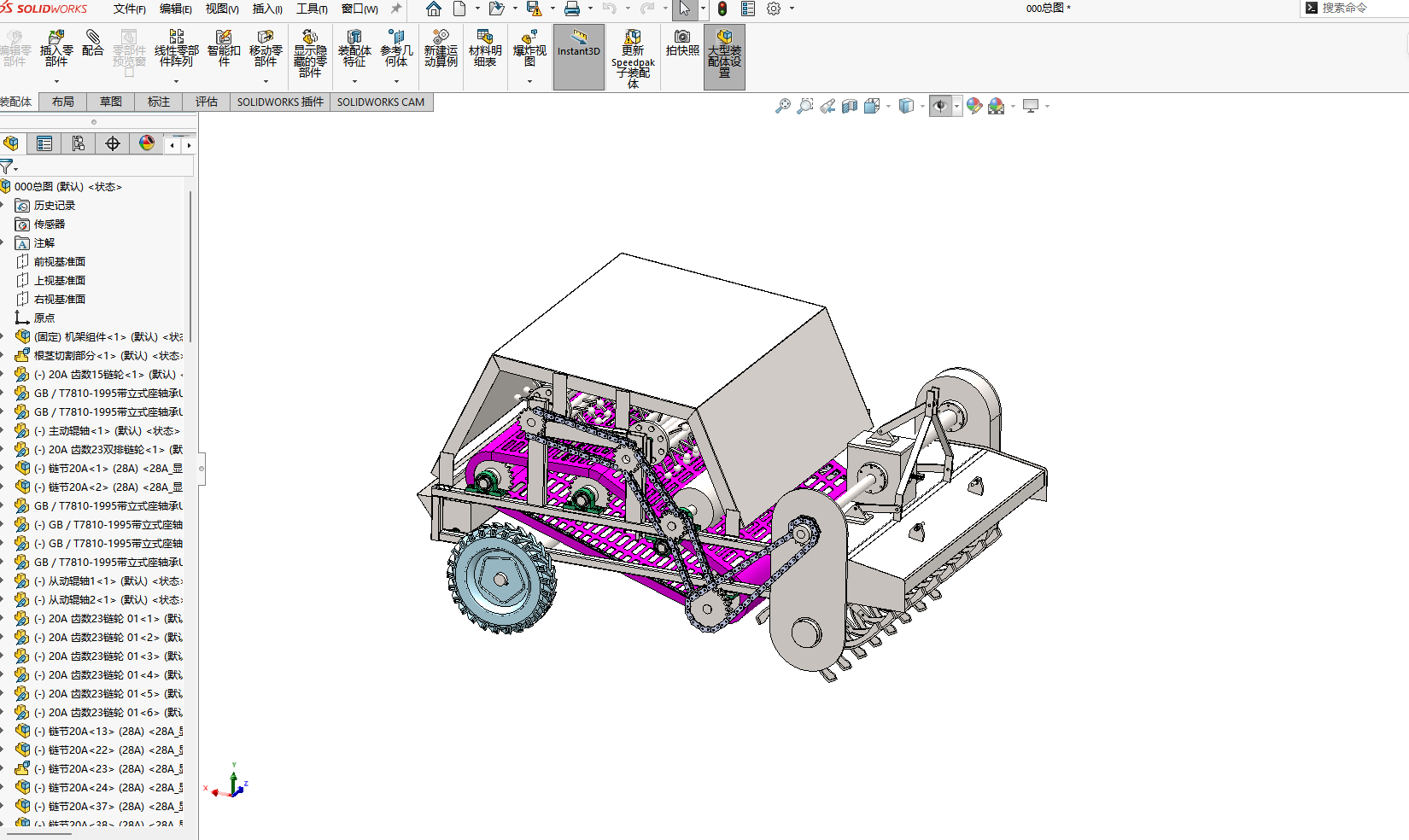
Task: Select Zoom to Area icon
Action: [804, 106]
